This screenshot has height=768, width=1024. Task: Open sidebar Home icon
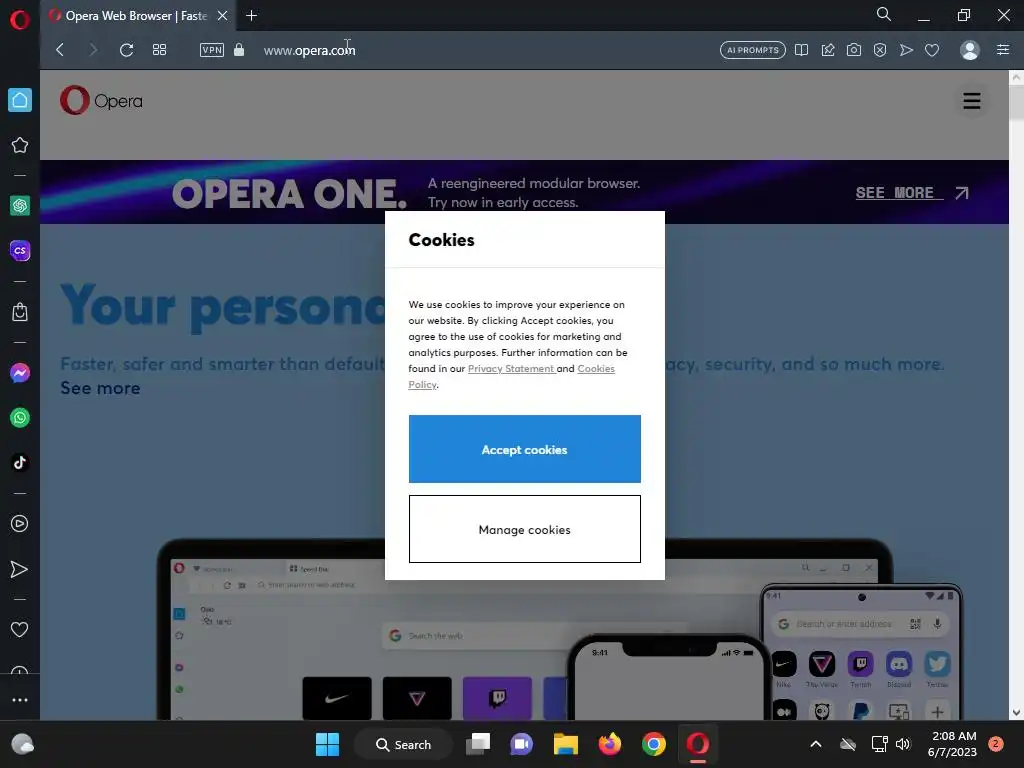(x=20, y=100)
